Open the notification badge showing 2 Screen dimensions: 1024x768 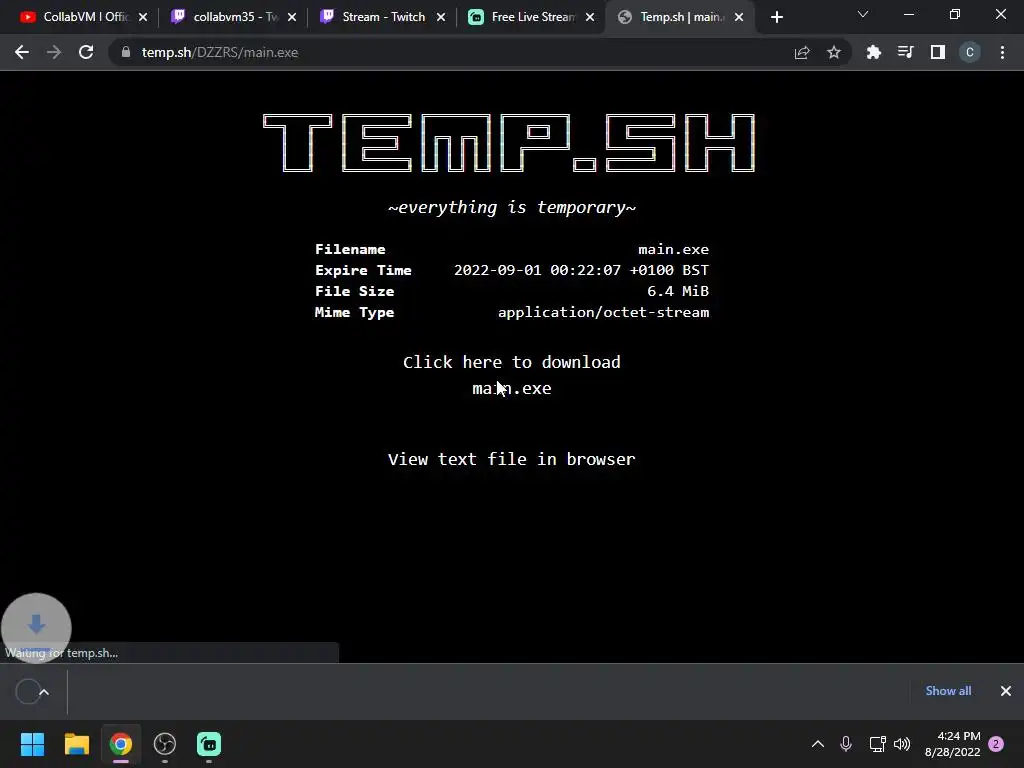[x=996, y=744]
